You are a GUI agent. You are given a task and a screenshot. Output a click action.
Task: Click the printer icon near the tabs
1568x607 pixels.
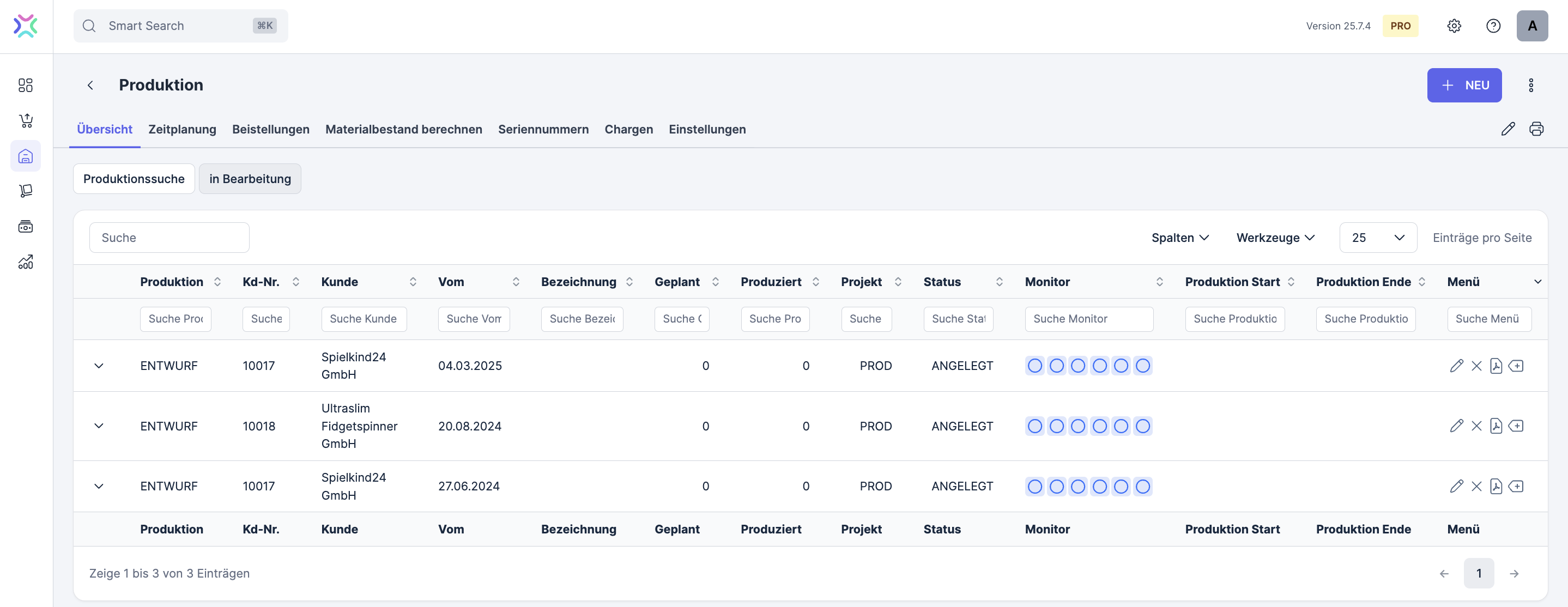coord(1536,129)
